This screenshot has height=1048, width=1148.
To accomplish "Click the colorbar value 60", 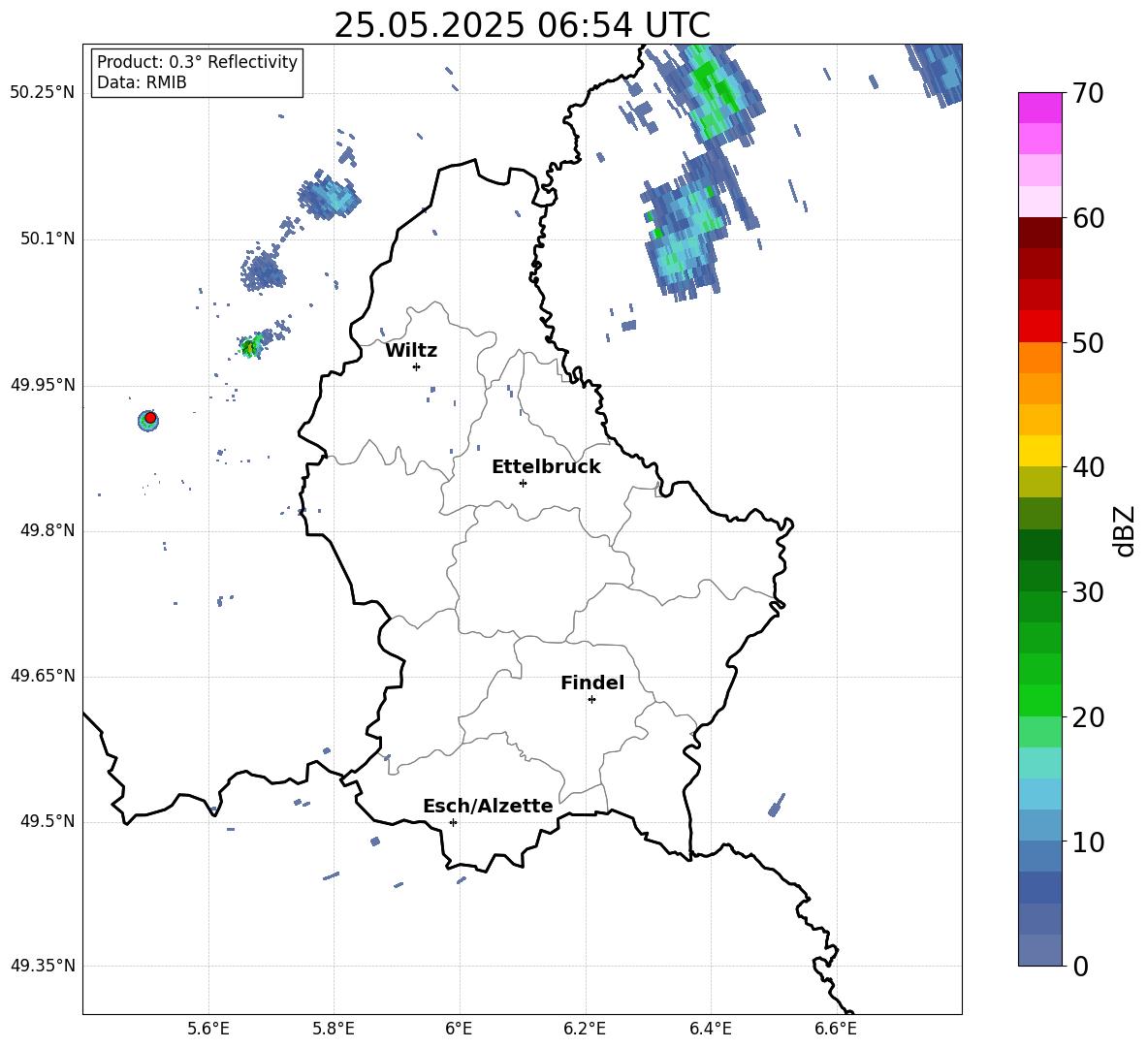I will tap(1088, 218).
